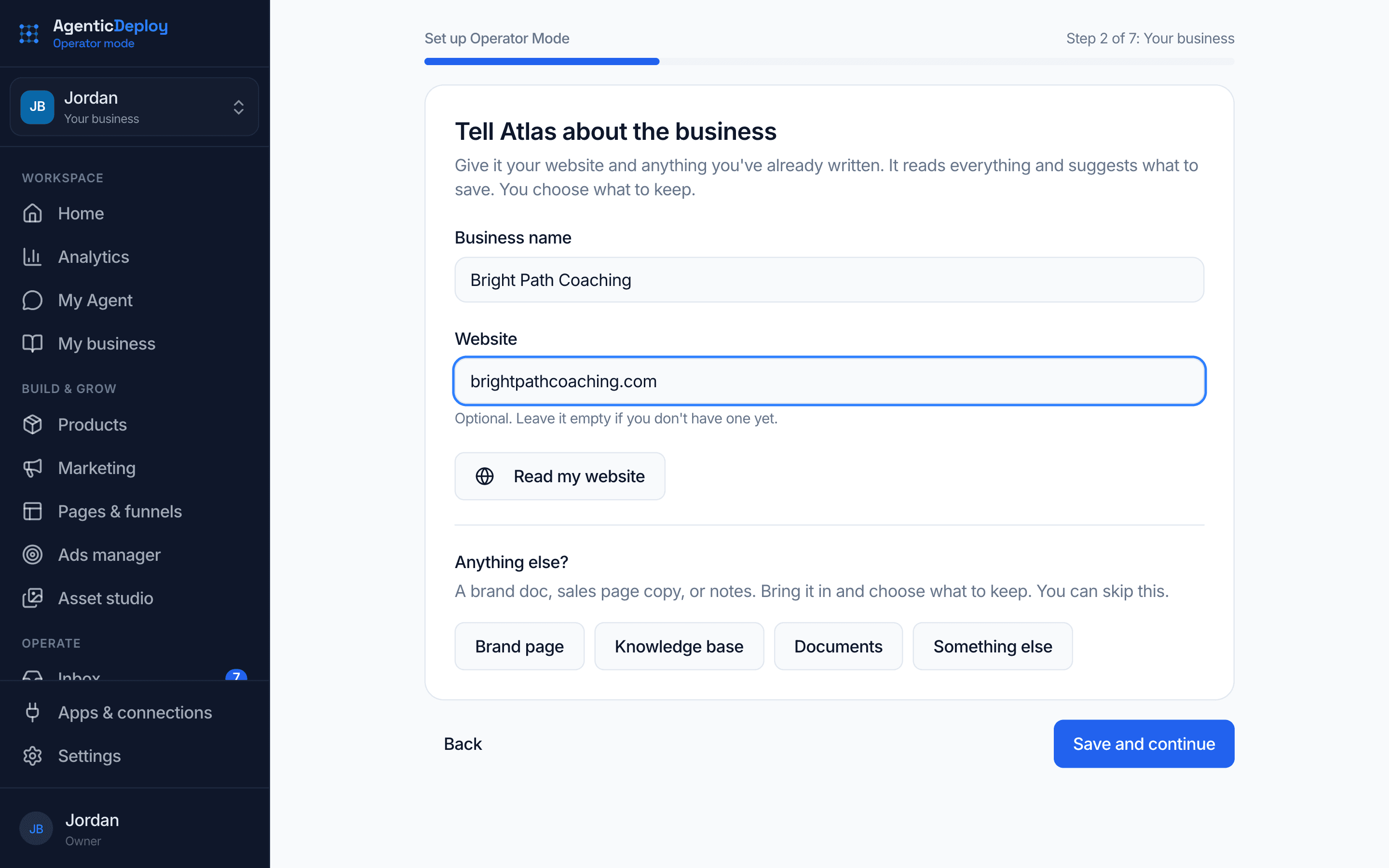Screen dimensions: 1389x868
Task: Open Asset studio
Action: pyautogui.click(x=135, y=598)
